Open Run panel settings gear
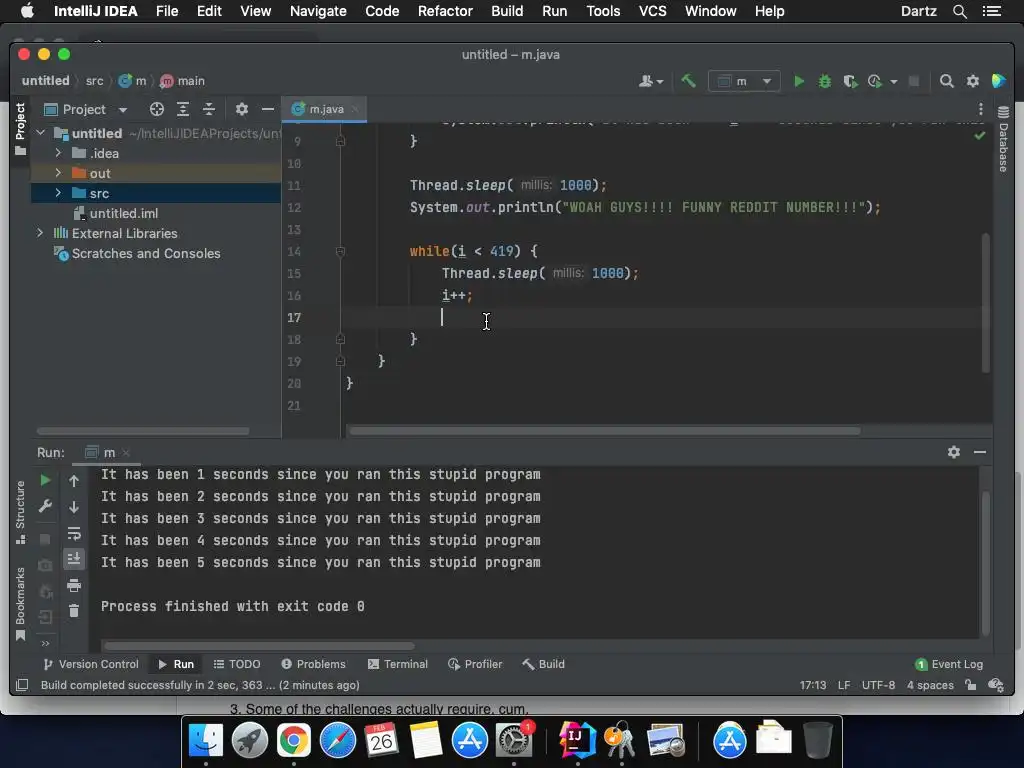Viewport: 1024px width, 768px height. pyautogui.click(x=953, y=452)
